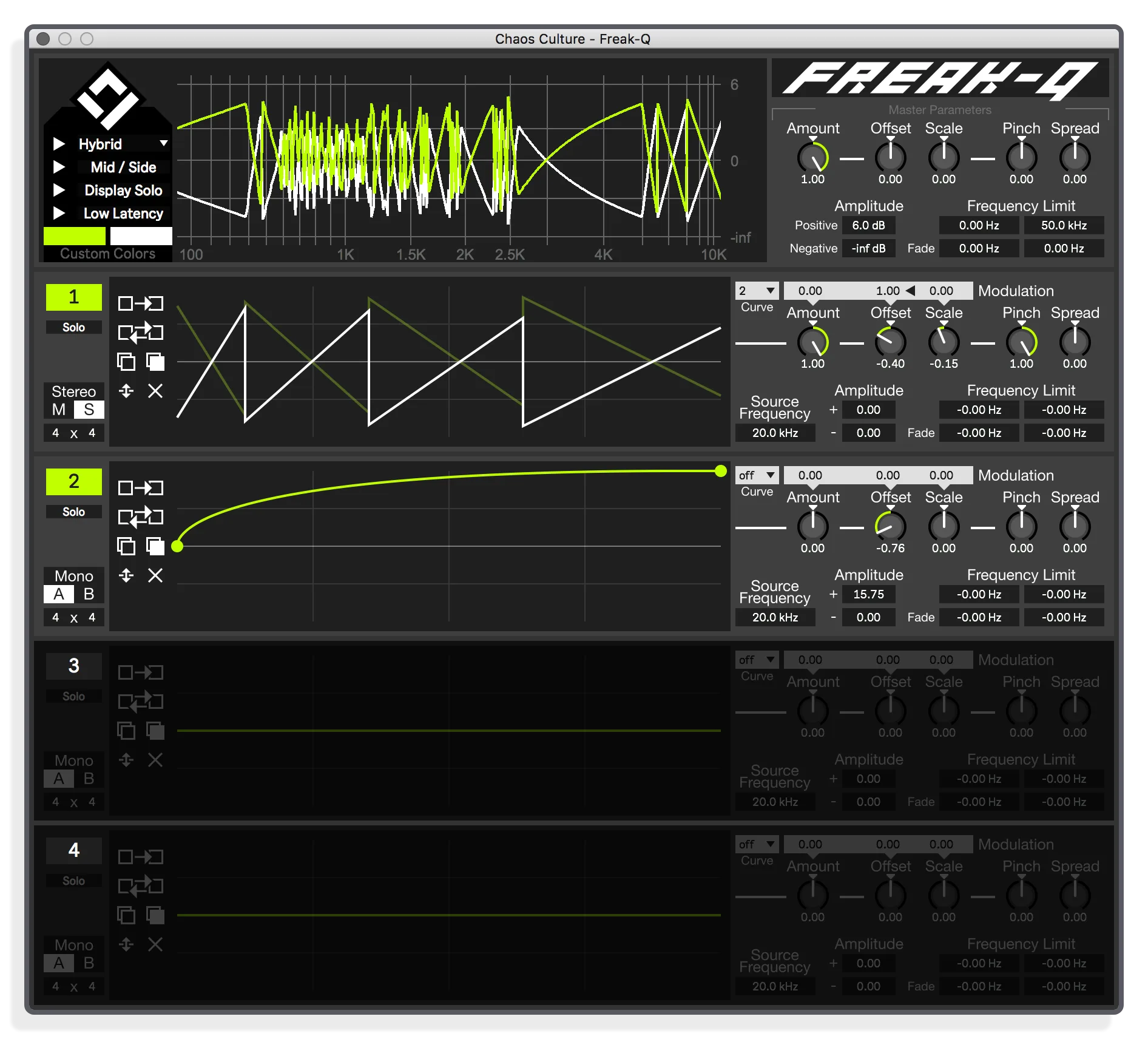Click band 4 copy outlined squares icon
The image size is (1148, 1039).
(126, 915)
